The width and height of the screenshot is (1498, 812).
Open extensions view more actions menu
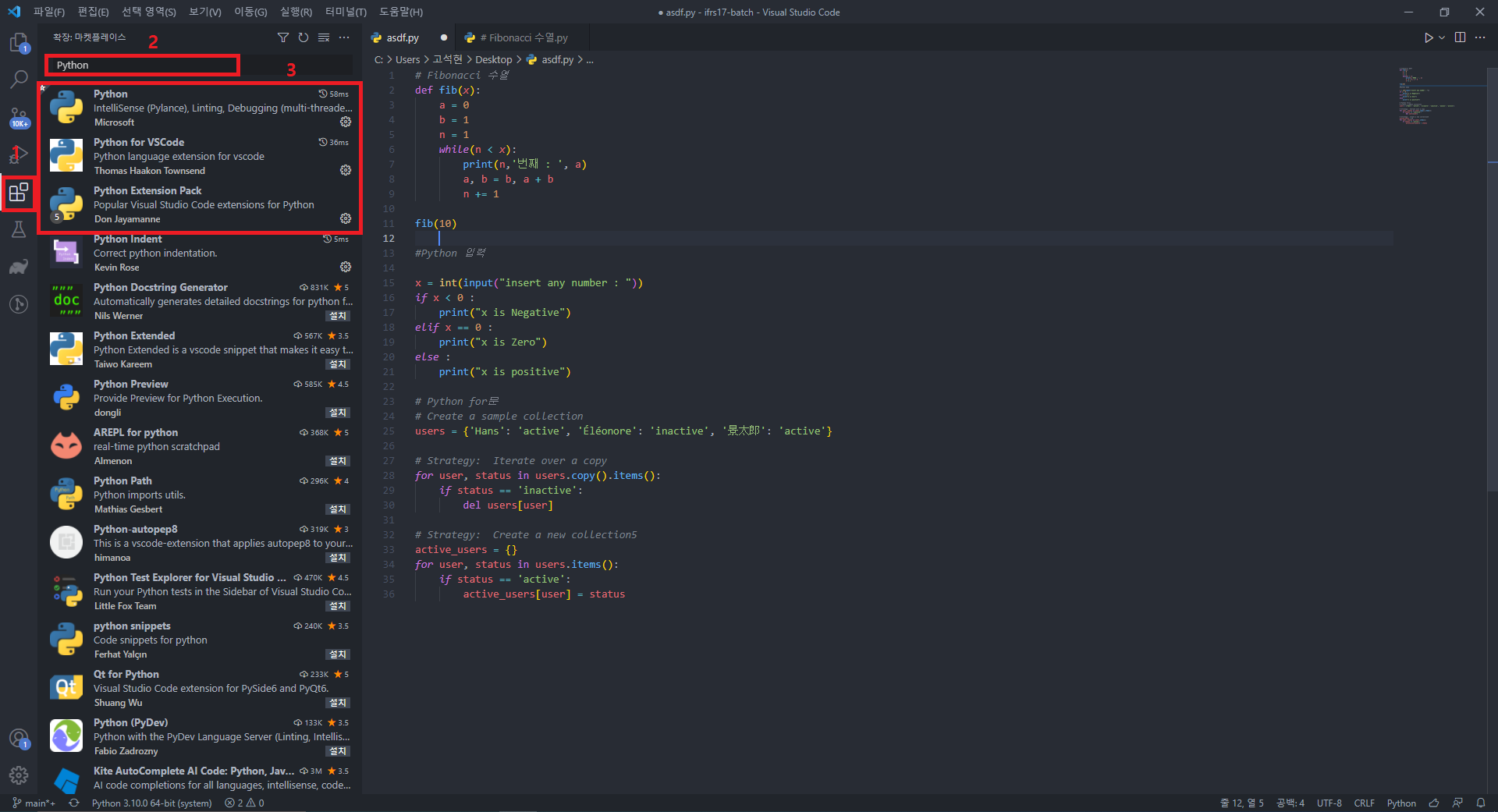[x=344, y=37]
